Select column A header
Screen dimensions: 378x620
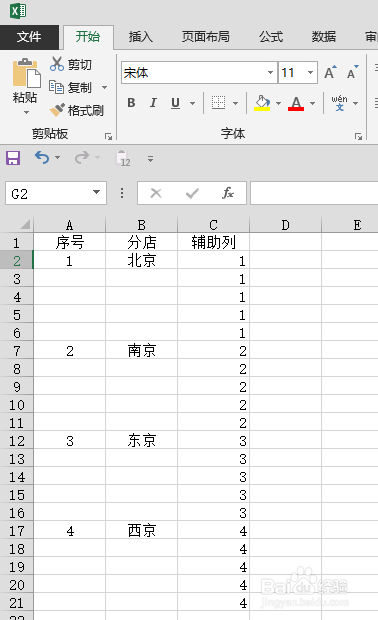[x=70, y=225]
